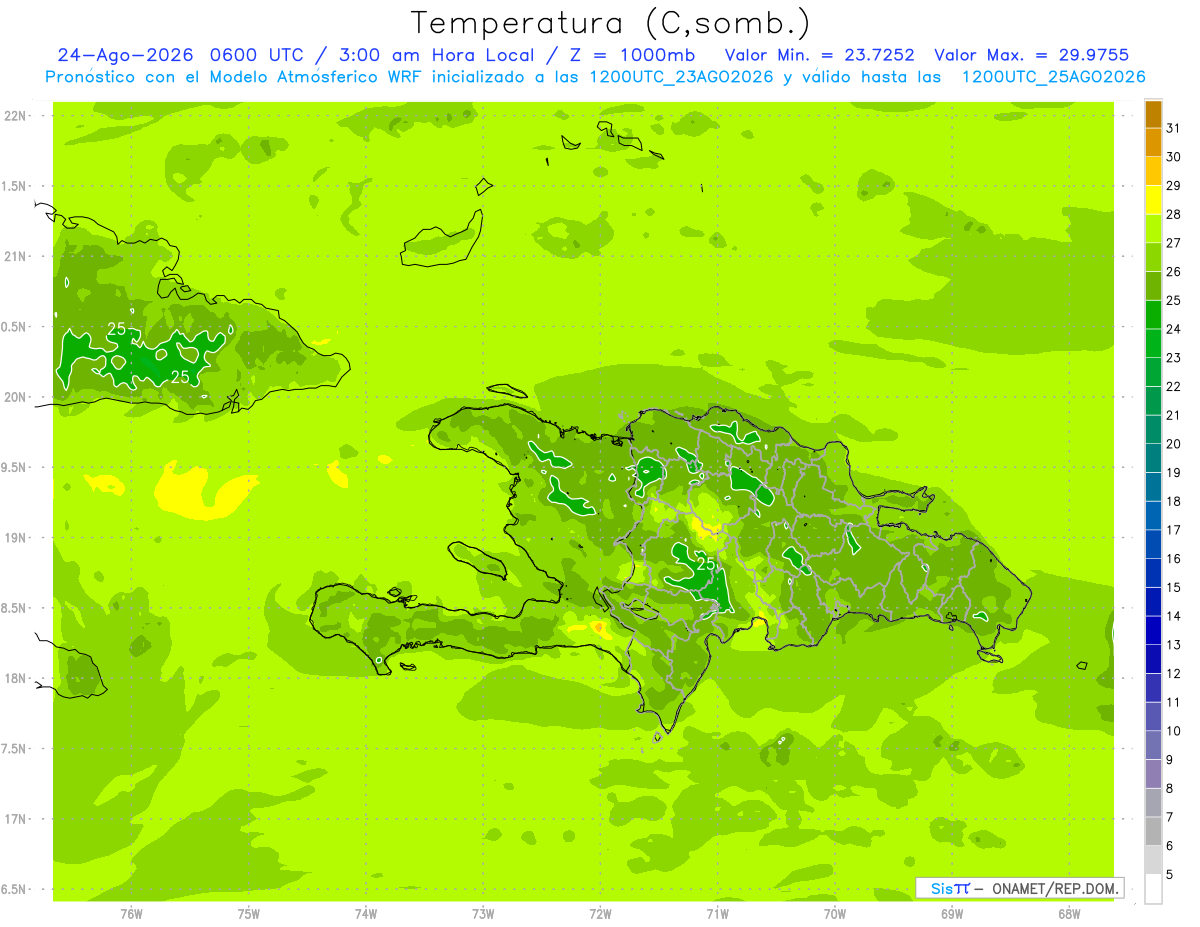The width and height of the screenshot is (1200, 927).
Task: Click the '74W' longitude label
Action: click(366, 914)
